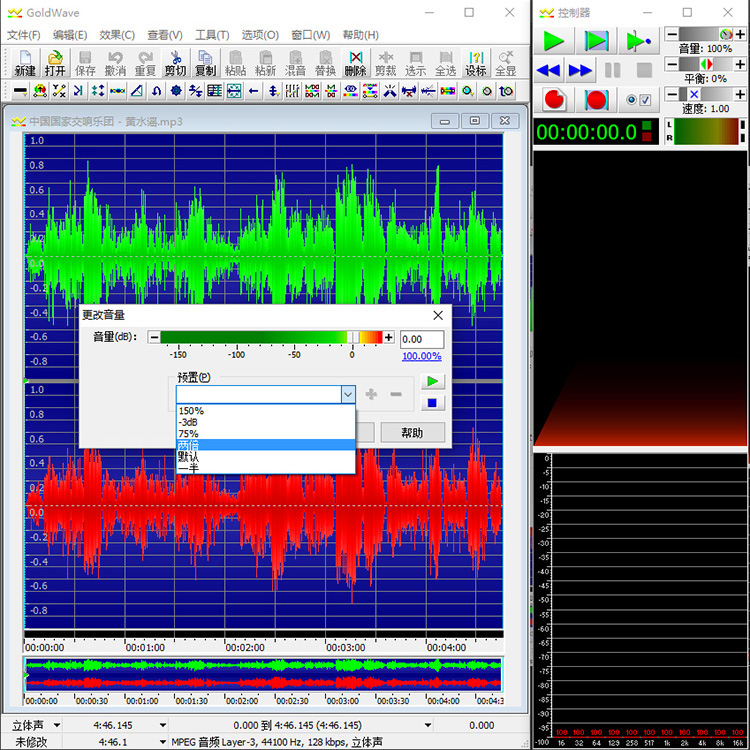Click the 复制 (Copy) toolbar icon

point(205,63)
